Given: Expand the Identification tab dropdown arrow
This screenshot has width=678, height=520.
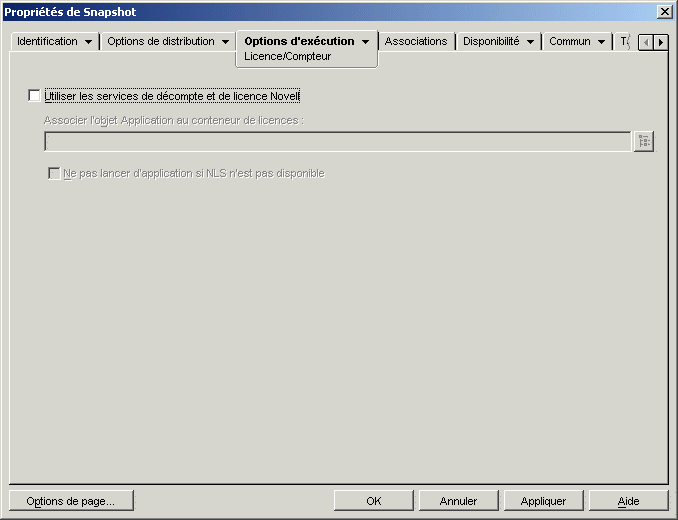Looking at the screenshot, I should 88,42.
